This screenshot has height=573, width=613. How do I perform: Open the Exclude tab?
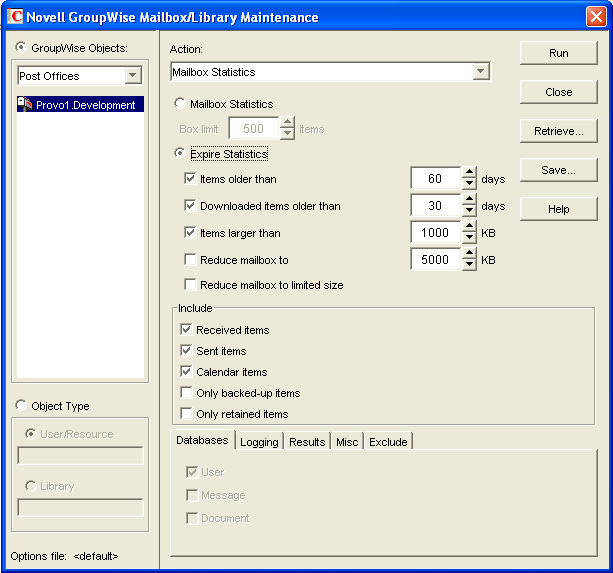pos(388,442)
